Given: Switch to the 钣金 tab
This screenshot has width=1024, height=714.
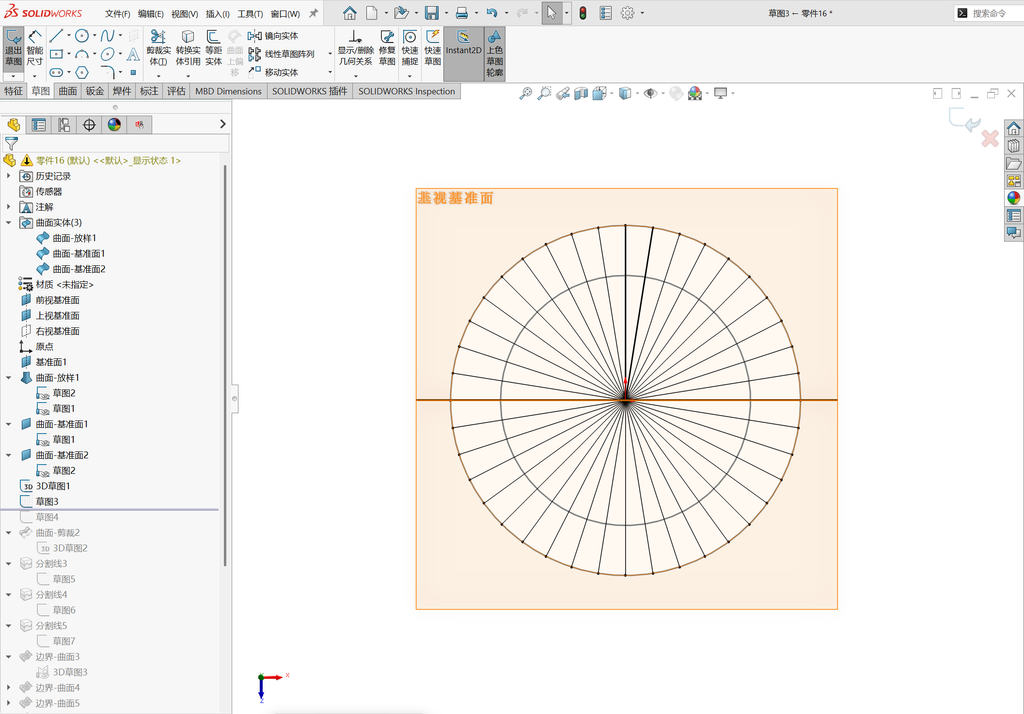Looking at the screenshot, I should (x=95, y=91).
